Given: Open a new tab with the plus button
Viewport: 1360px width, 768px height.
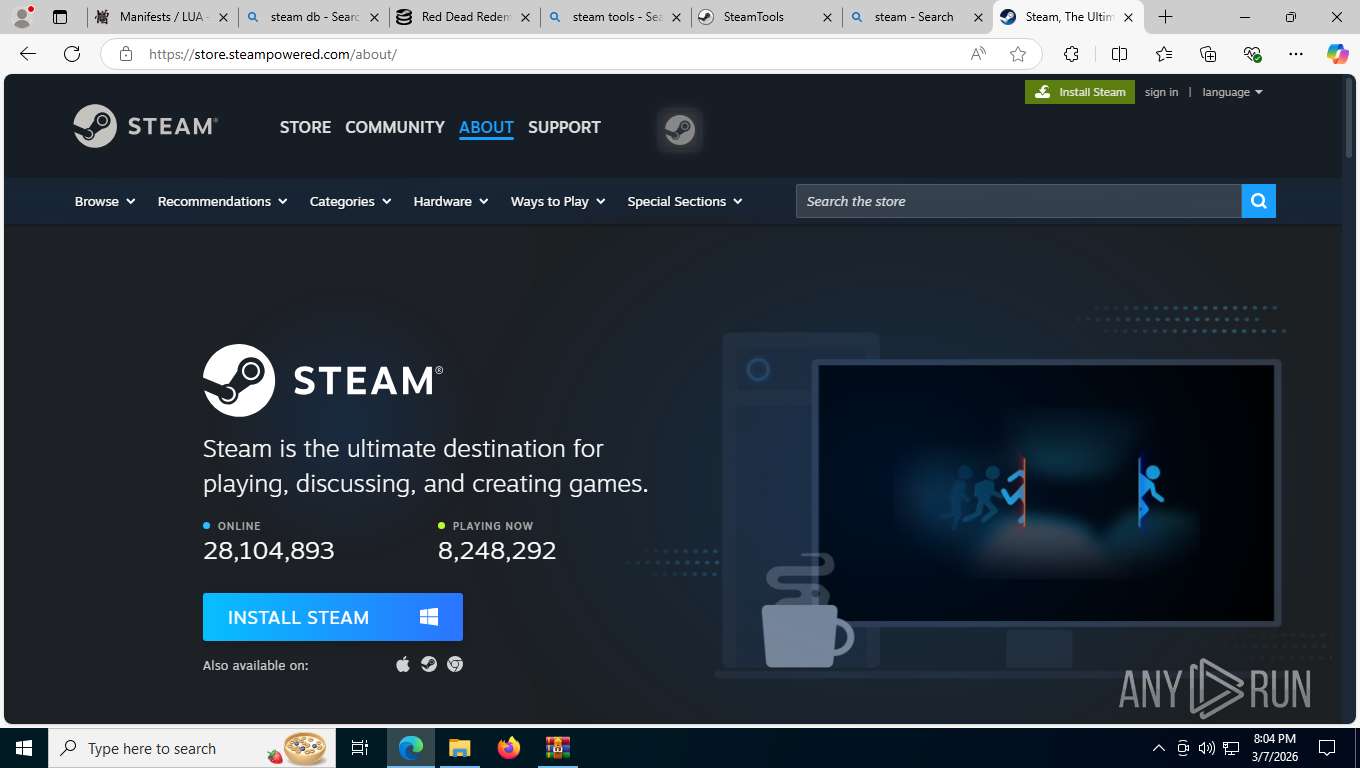Looking at the screenshot, I should click(x=1165, y=17).
